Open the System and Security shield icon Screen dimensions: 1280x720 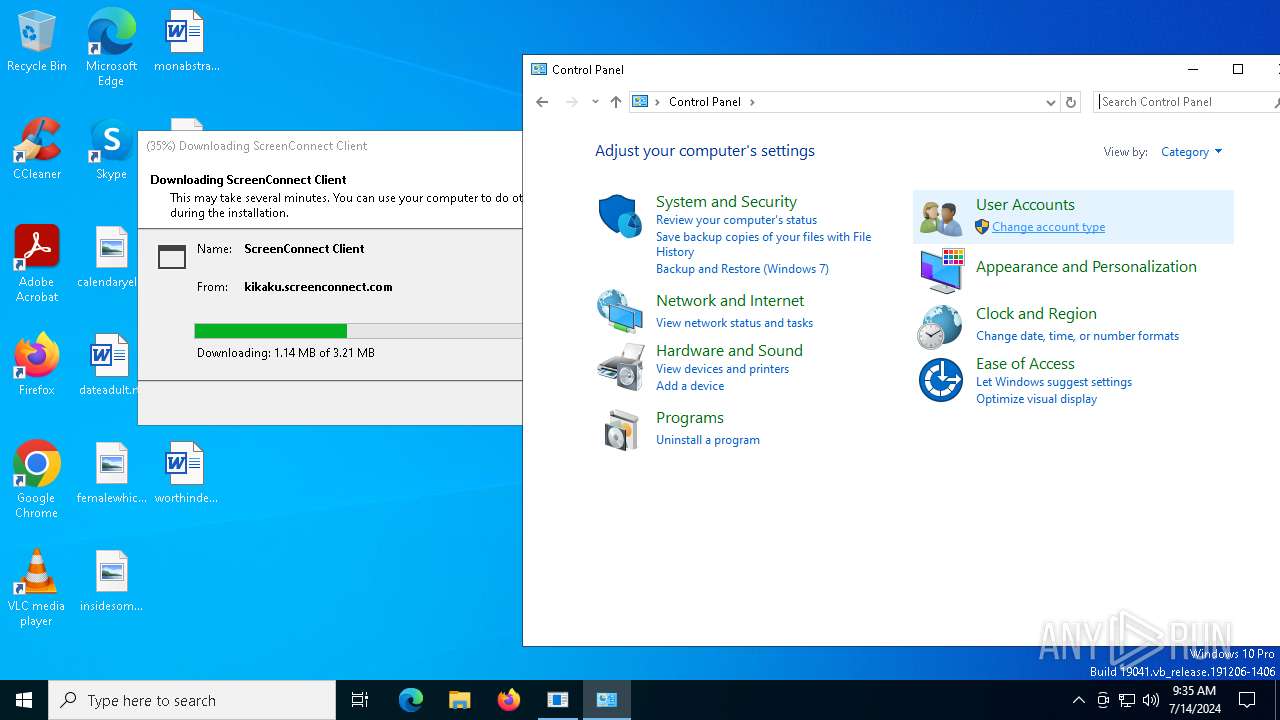coord(620,216)
